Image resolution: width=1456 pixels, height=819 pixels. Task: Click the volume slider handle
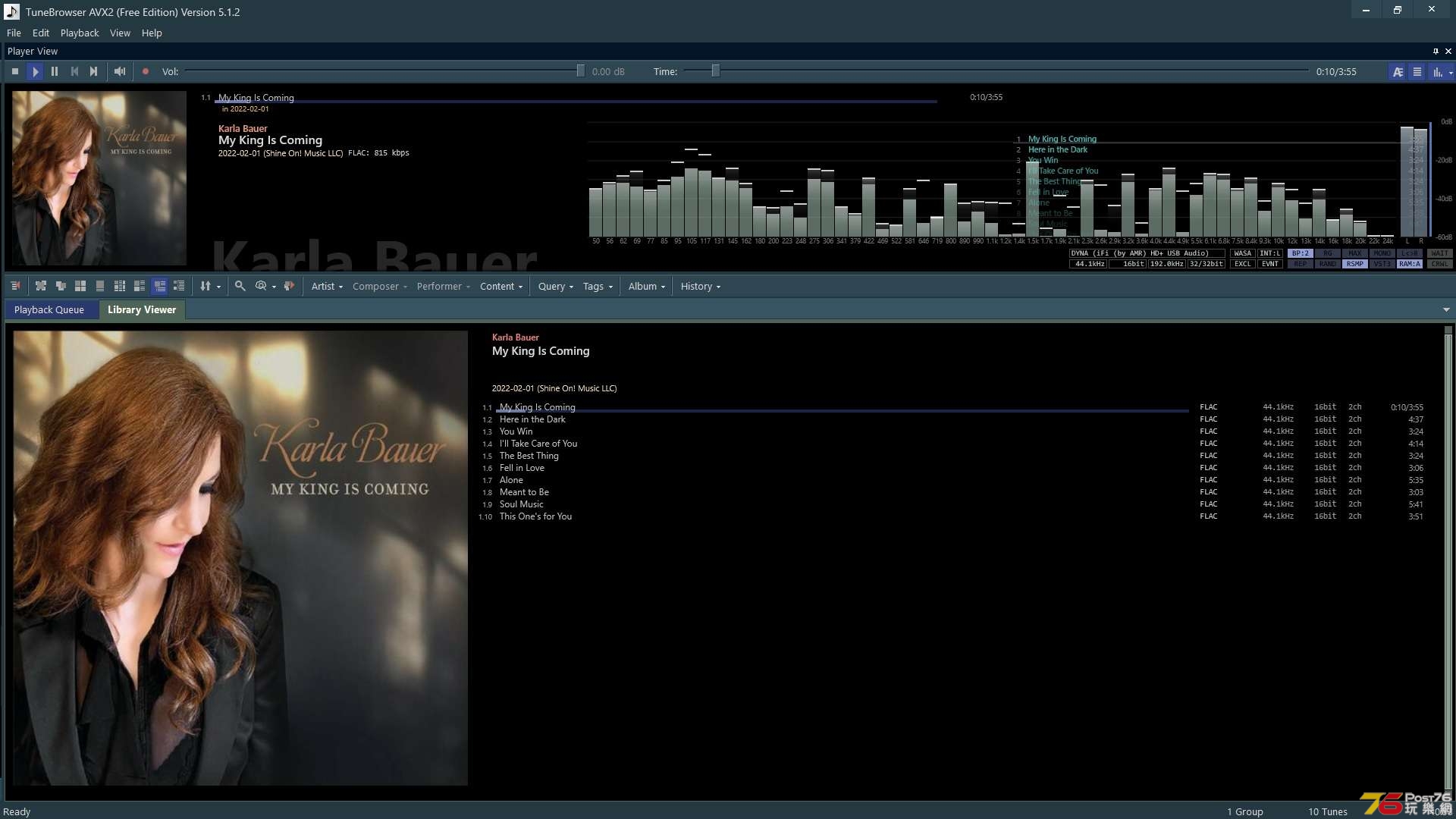point(580,71)
